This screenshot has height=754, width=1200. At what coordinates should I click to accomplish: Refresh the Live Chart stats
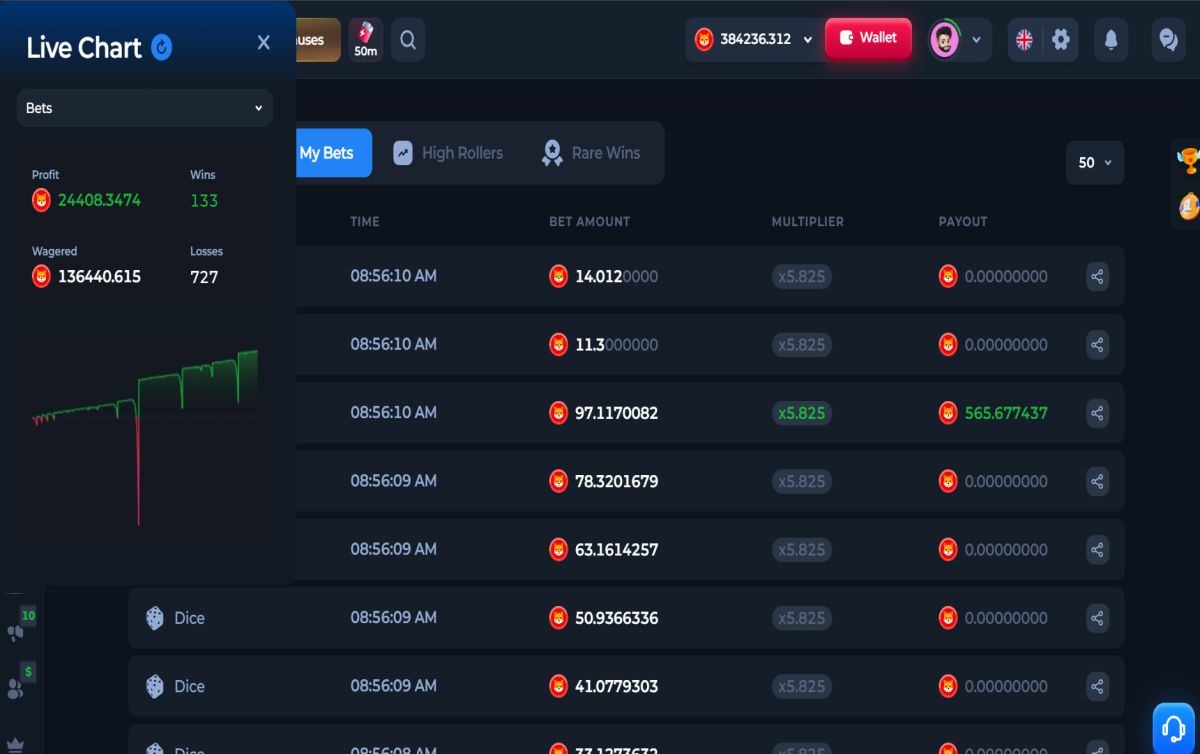tap(162, 46)
